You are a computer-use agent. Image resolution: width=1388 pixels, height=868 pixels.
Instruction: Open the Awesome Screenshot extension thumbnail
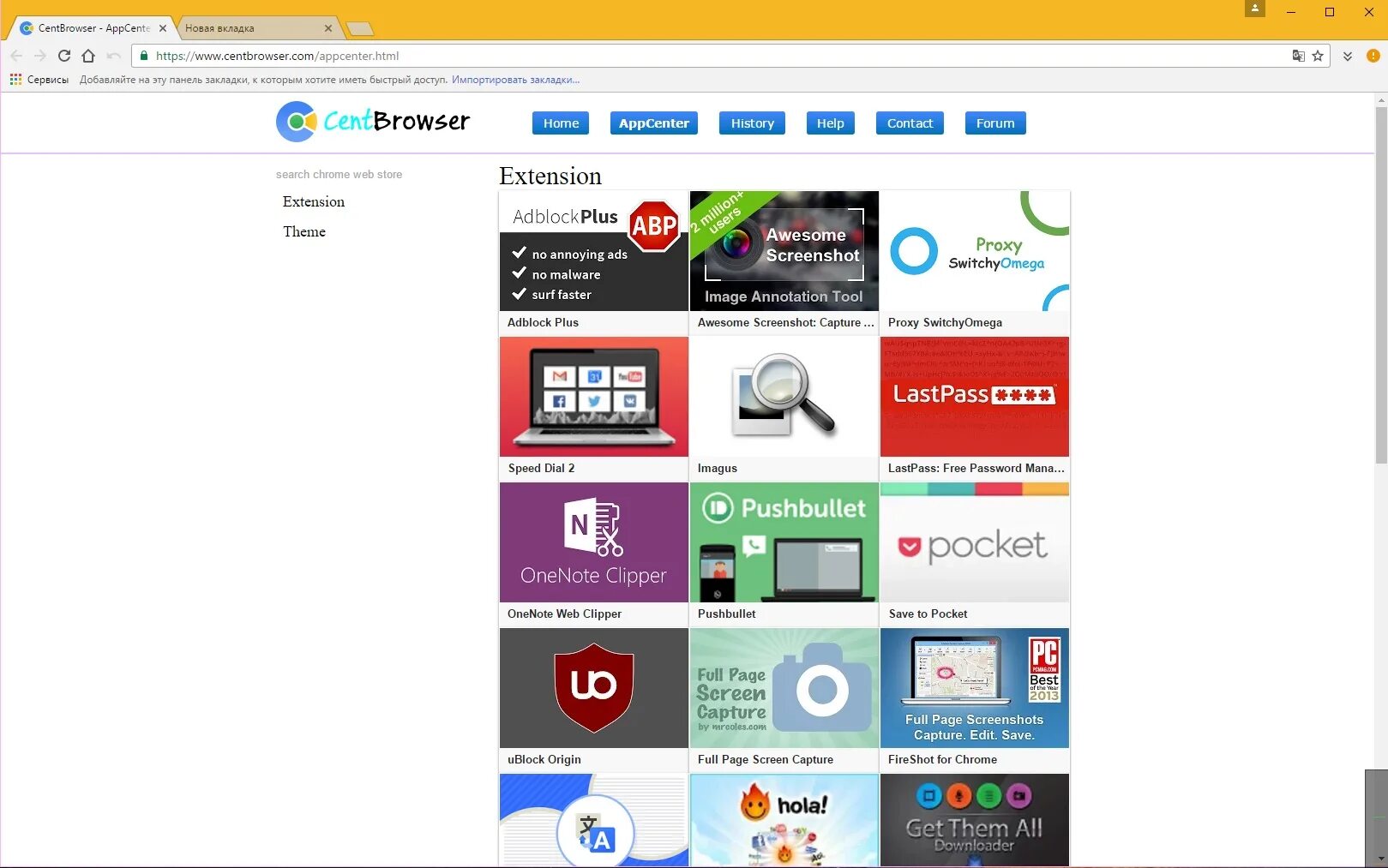(784, 251)
